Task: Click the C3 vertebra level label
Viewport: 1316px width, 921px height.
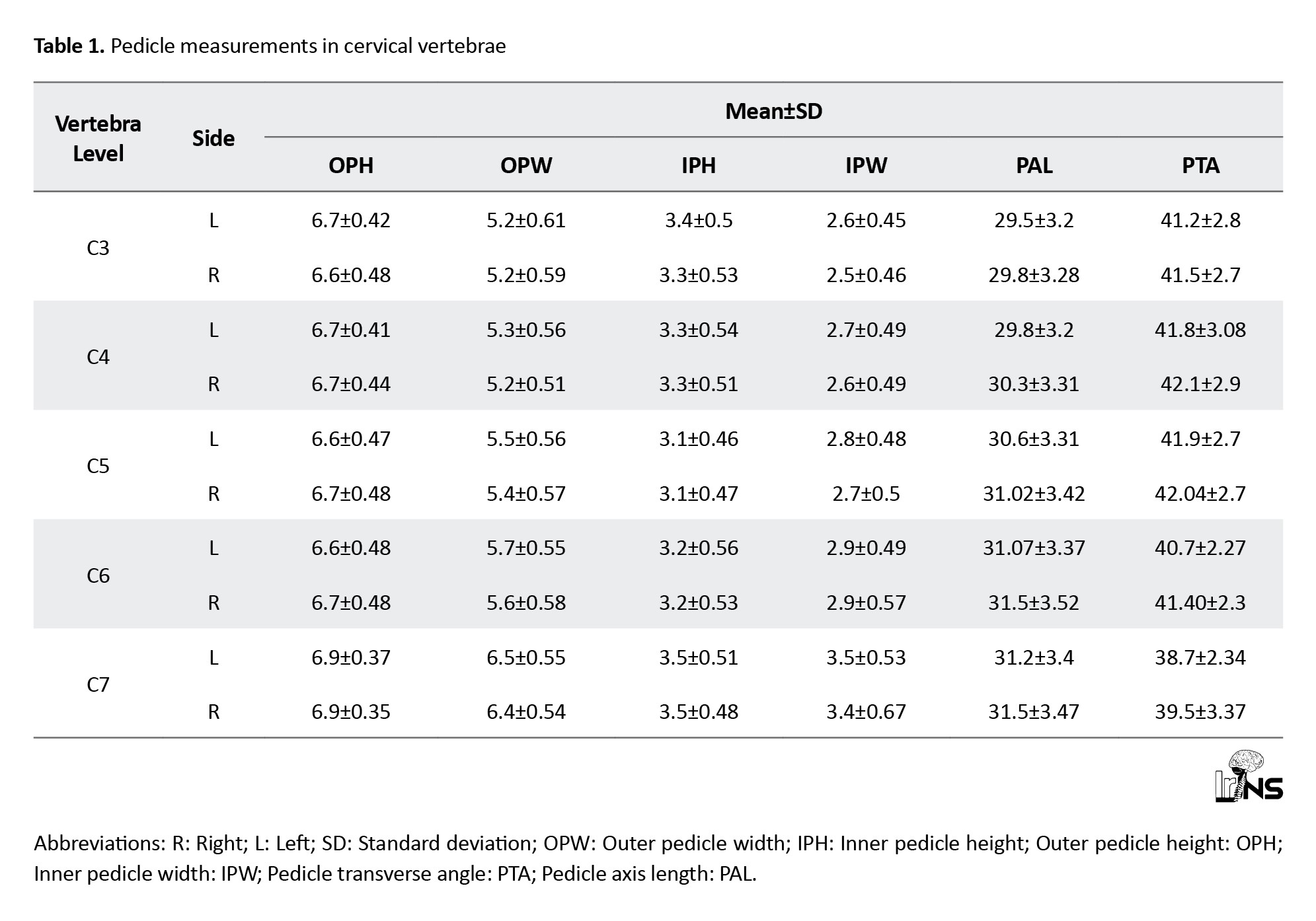Action: (x=98, y=248)
